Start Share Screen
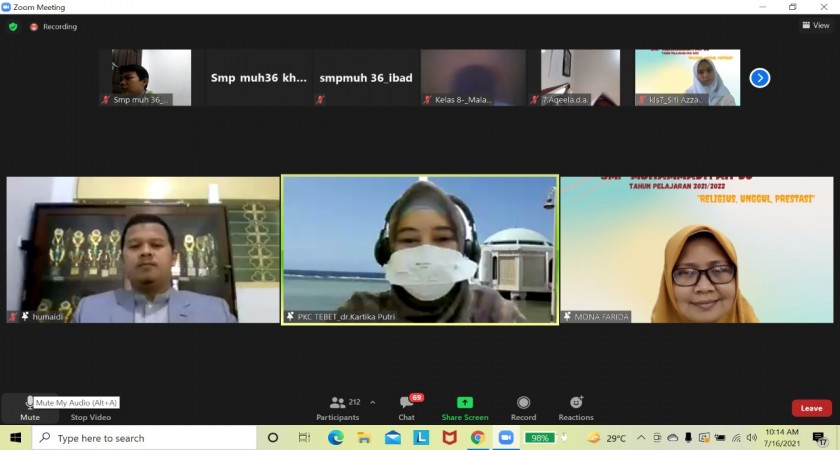840x450 pixels. pyautogui.click(x=465, y=407)
